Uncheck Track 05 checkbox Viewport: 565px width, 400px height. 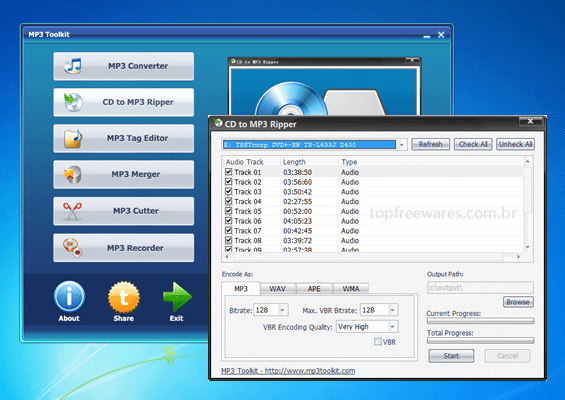pos(228,211)
